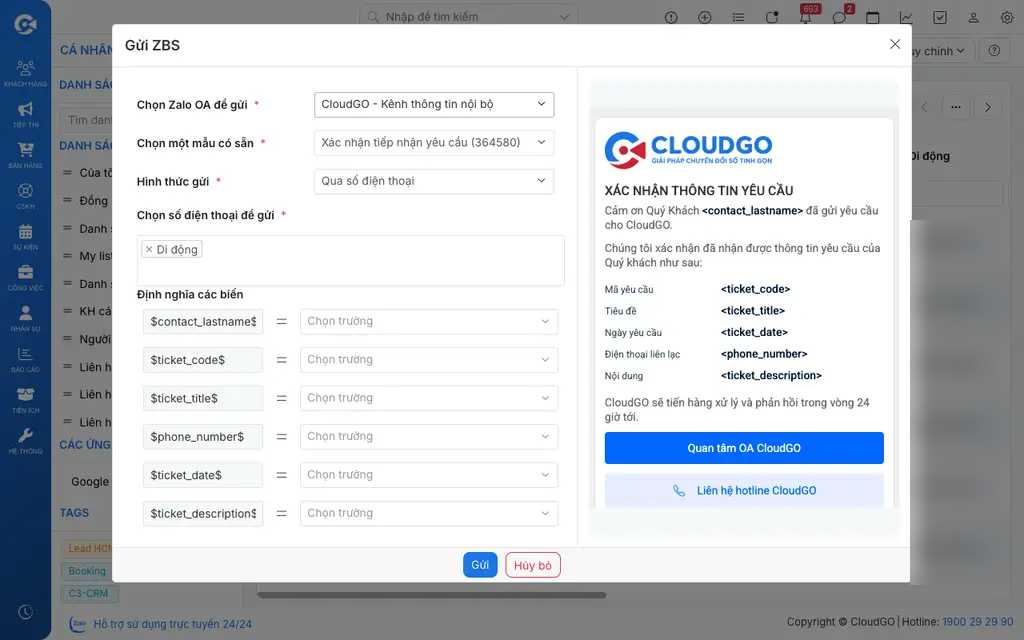Screen dimensions: 1024x640
Task: Open the Báo cáo reports module
Action: pyautogui.click(x=25, y=359)
